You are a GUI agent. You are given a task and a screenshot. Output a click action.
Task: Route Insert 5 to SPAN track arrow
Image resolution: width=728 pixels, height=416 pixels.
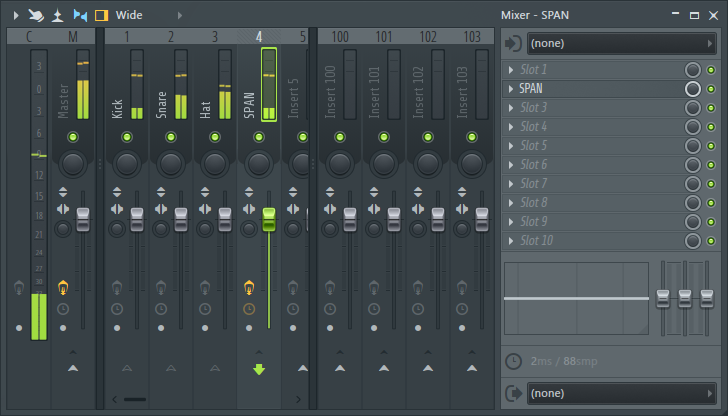click(x=303, y=368)
